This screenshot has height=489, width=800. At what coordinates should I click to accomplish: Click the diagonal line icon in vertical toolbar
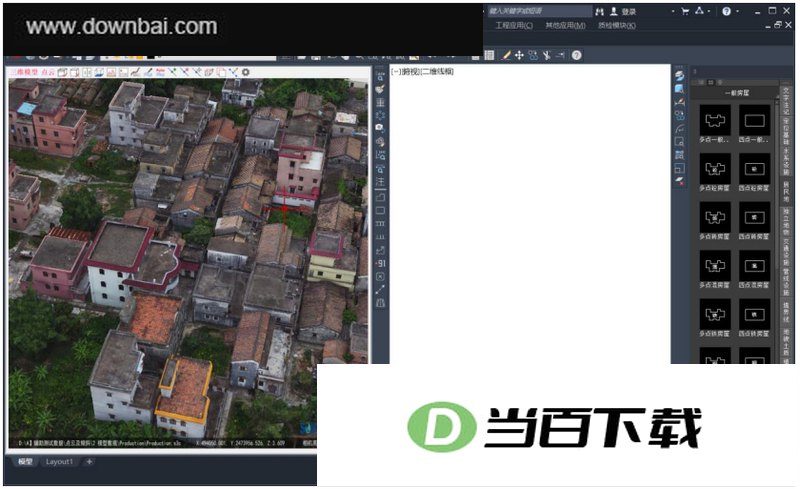(x=380, y=290)
